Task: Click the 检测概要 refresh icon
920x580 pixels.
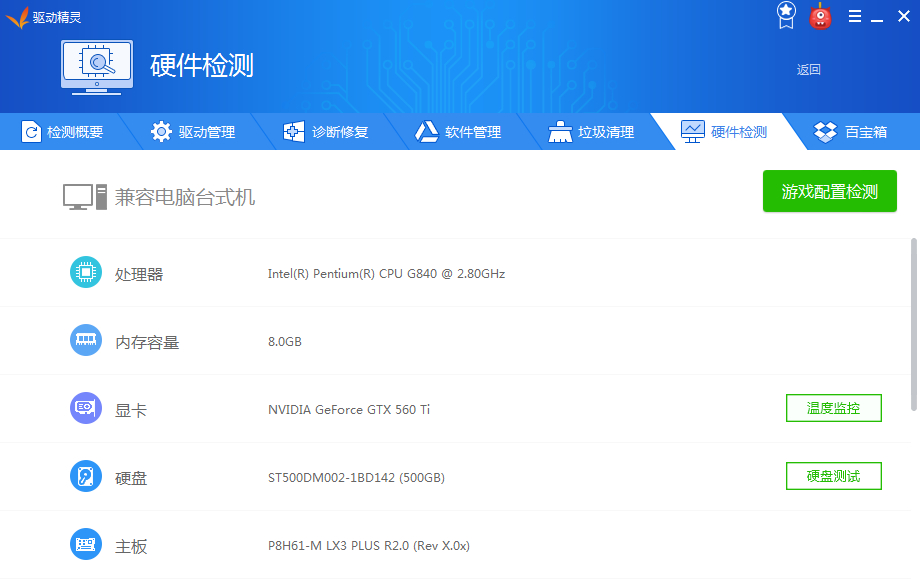Action: click(x=31, y=132)
